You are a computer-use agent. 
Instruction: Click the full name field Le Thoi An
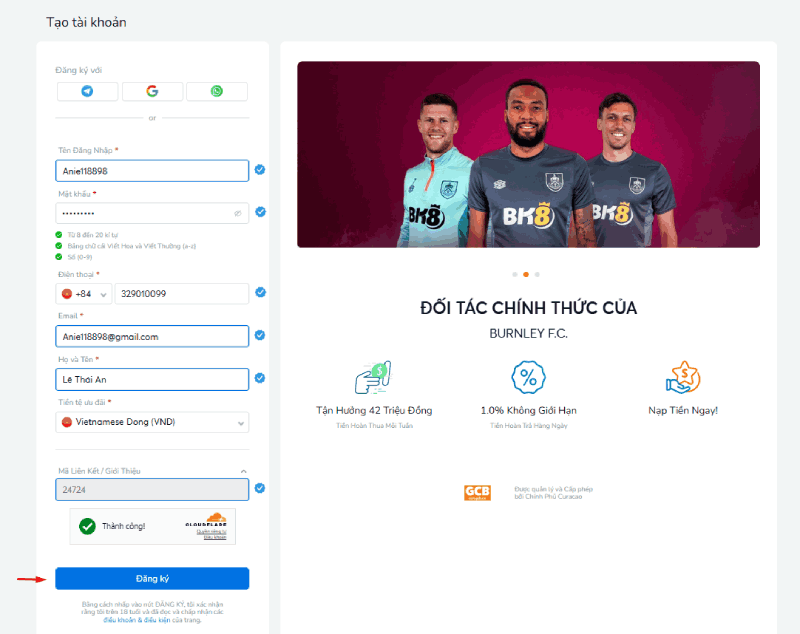152,379
